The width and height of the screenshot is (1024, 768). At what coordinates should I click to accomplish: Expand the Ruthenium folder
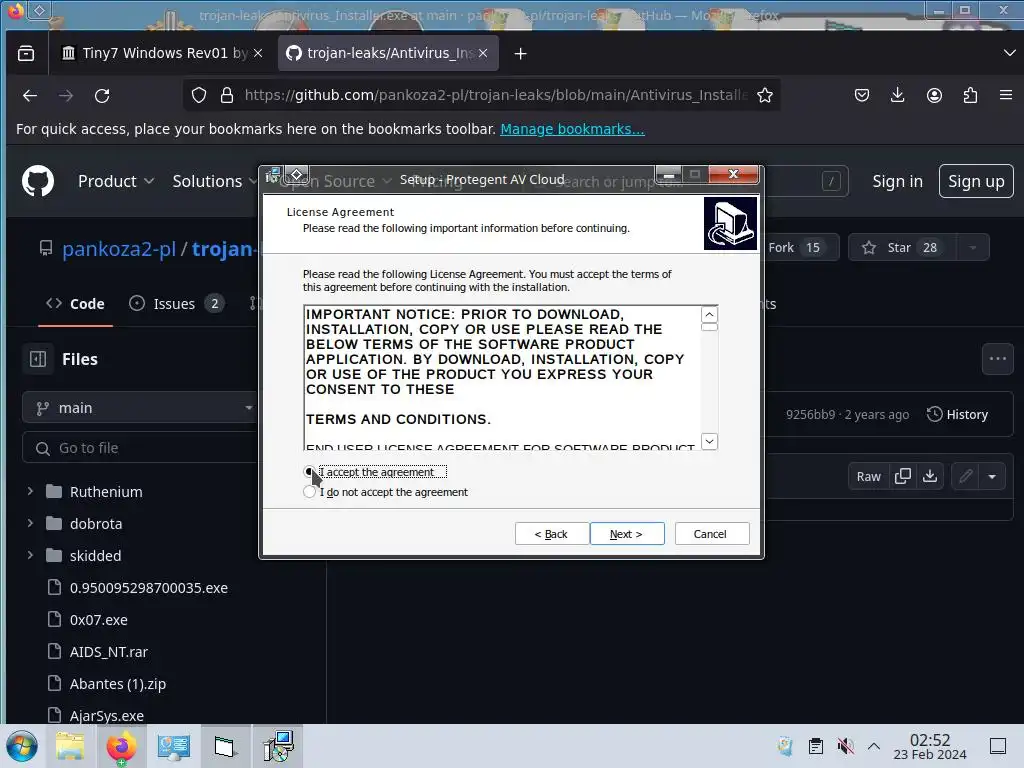[x=31, y=491]
